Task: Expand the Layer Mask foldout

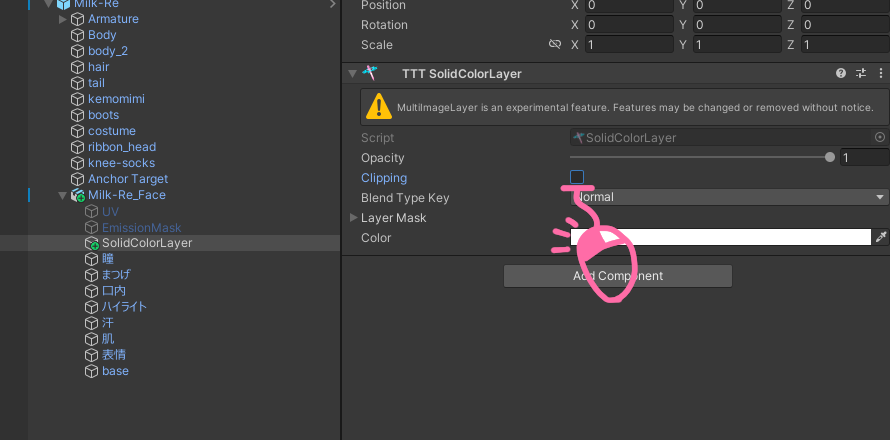Action: [353, 218]
